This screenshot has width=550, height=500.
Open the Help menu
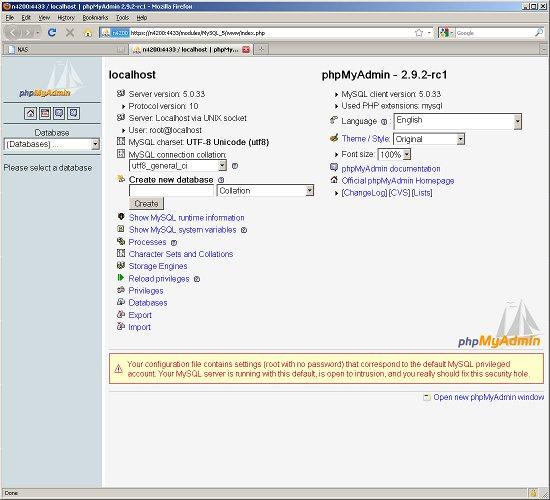[142, 18]
